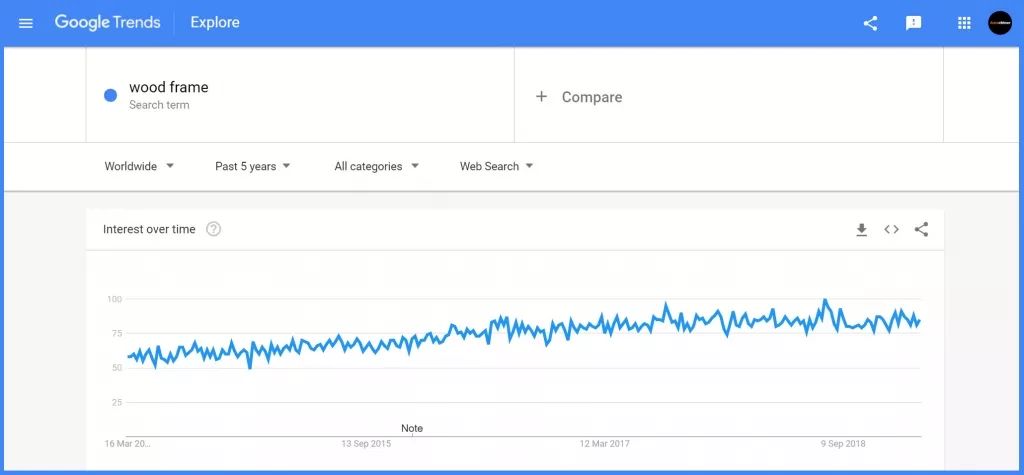This screenshot has width=1024, height=475.
Task: Click the blue wood frame color dot
Action: click(111, 95)
